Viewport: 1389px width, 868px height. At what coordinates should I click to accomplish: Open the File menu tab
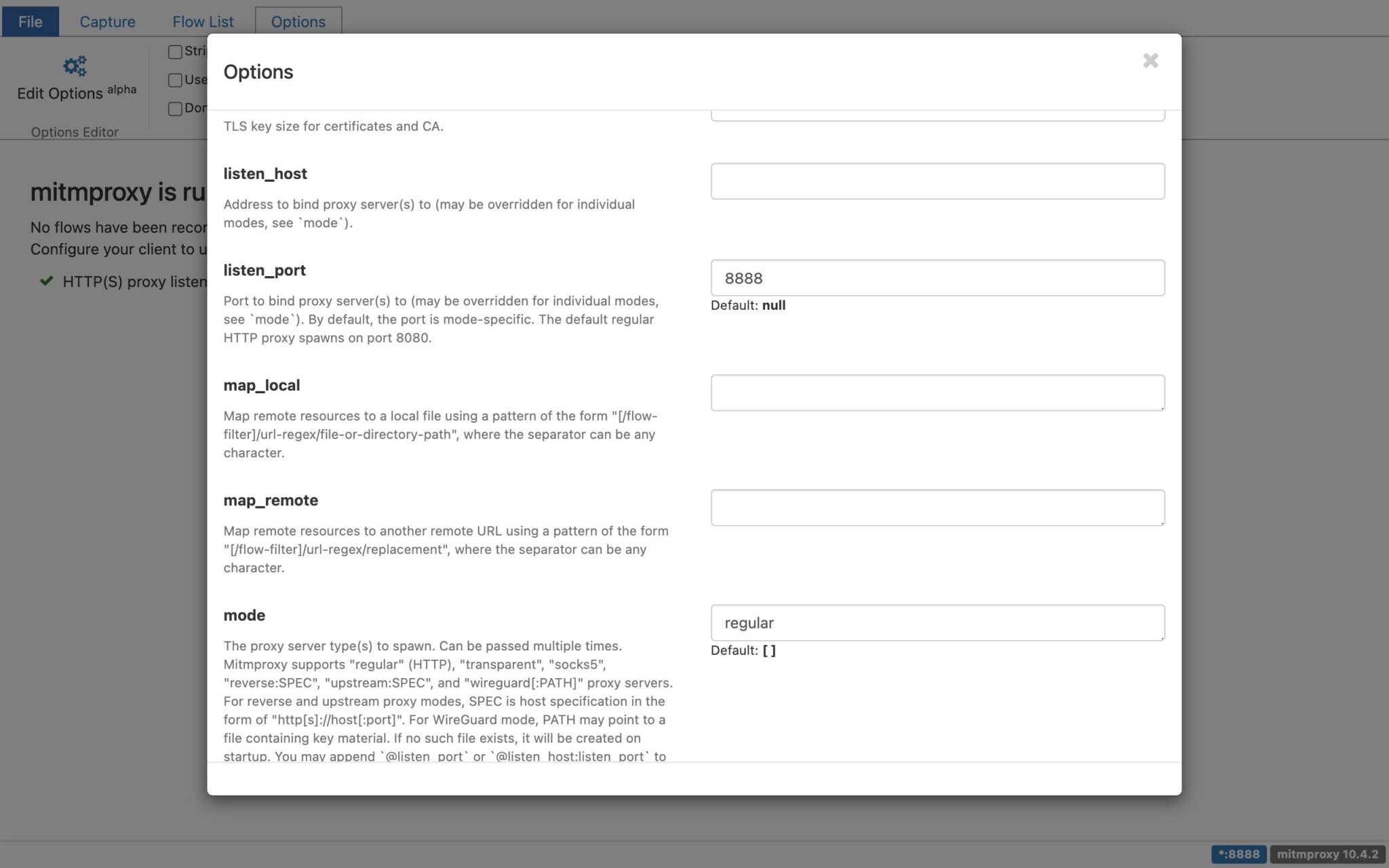[x=30, y=22]
